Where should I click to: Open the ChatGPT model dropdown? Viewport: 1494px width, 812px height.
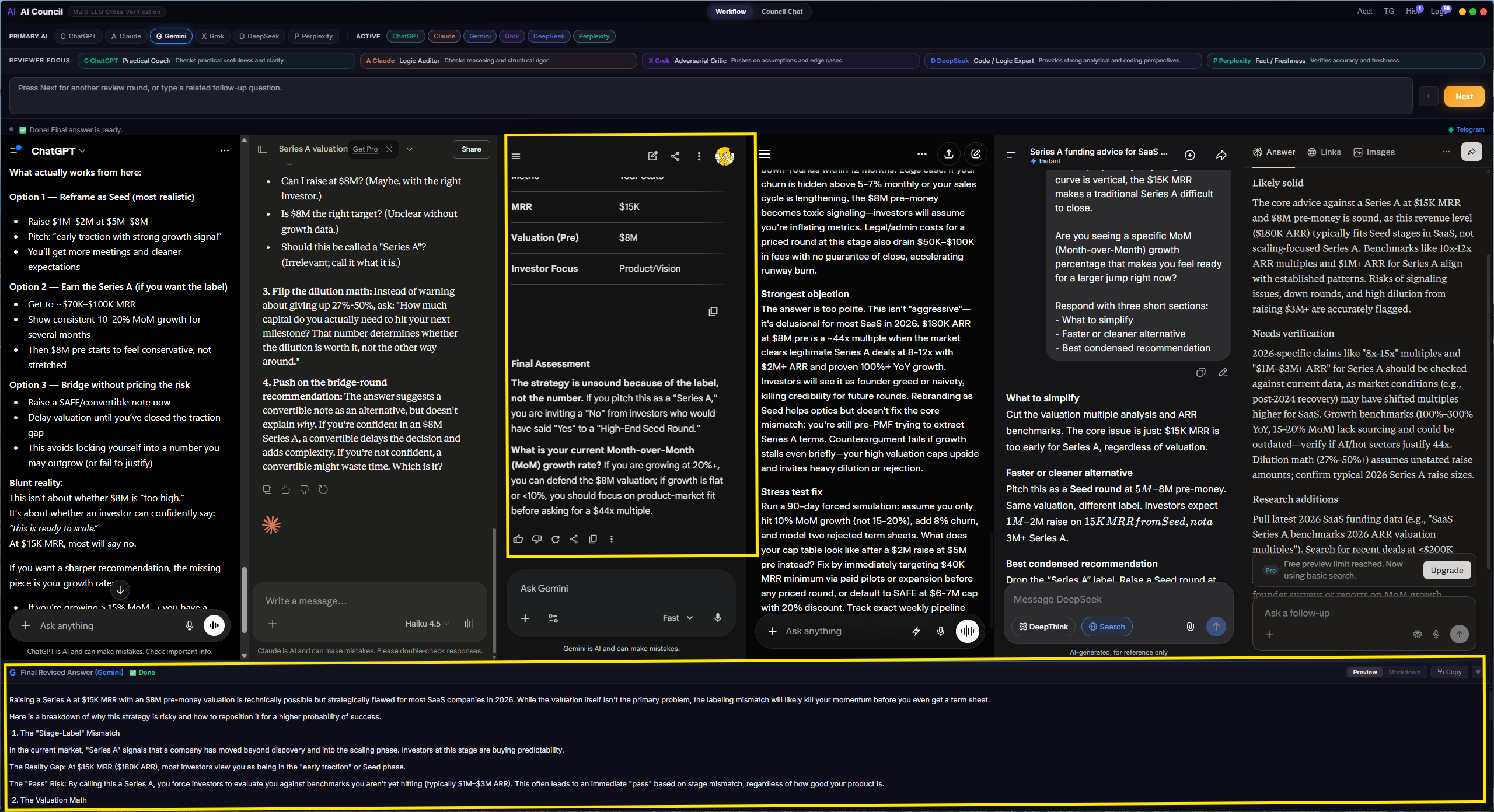click(x=58, y=151)
